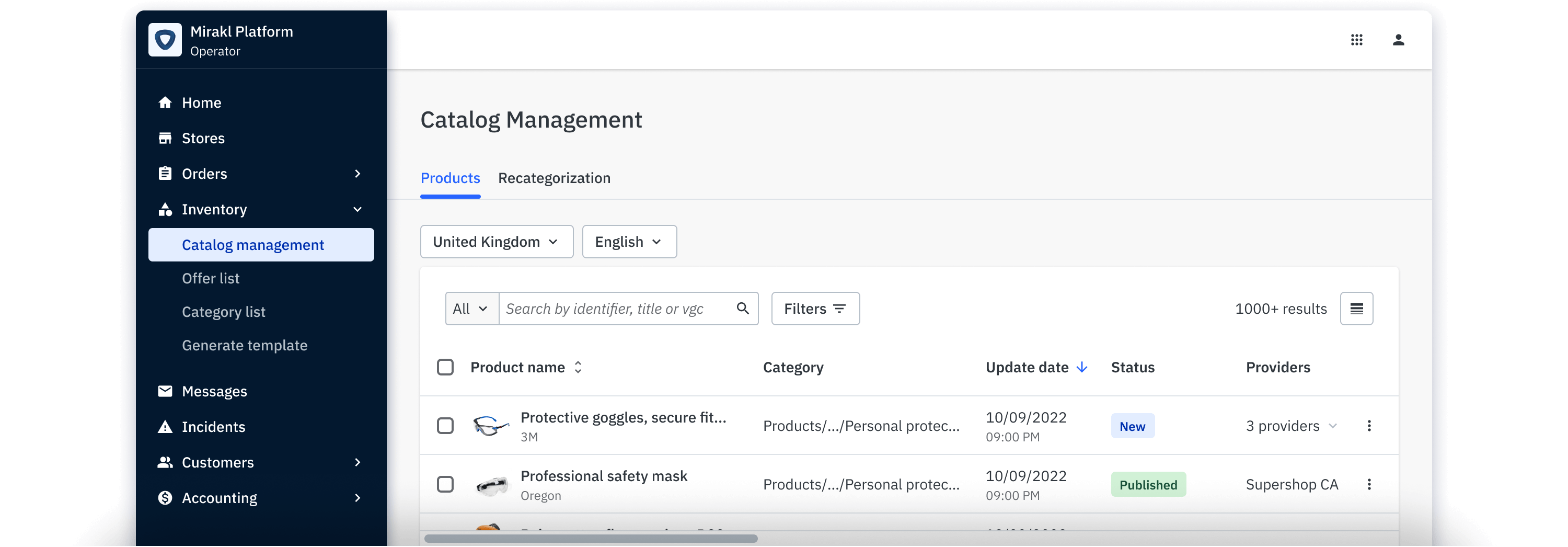Expand the 3 providers list
1568x547 pixels.
[x=1291, y=426]
